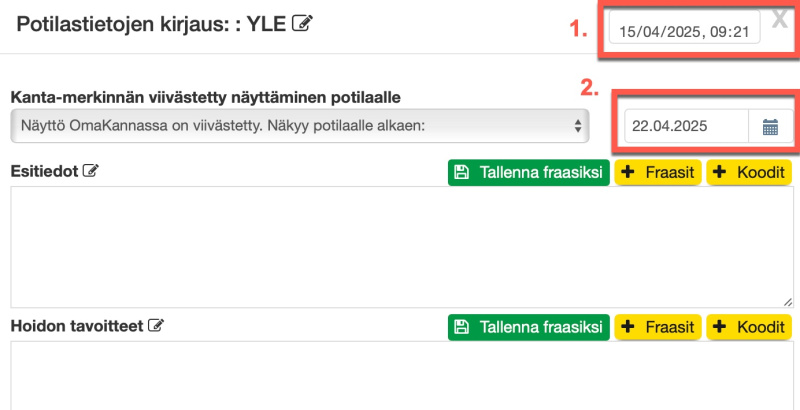Open the calendar picker icon beside 22.04.2025
Image resolution: width=800 pixels, height=410 pixels.
click(x=770, y=127)
